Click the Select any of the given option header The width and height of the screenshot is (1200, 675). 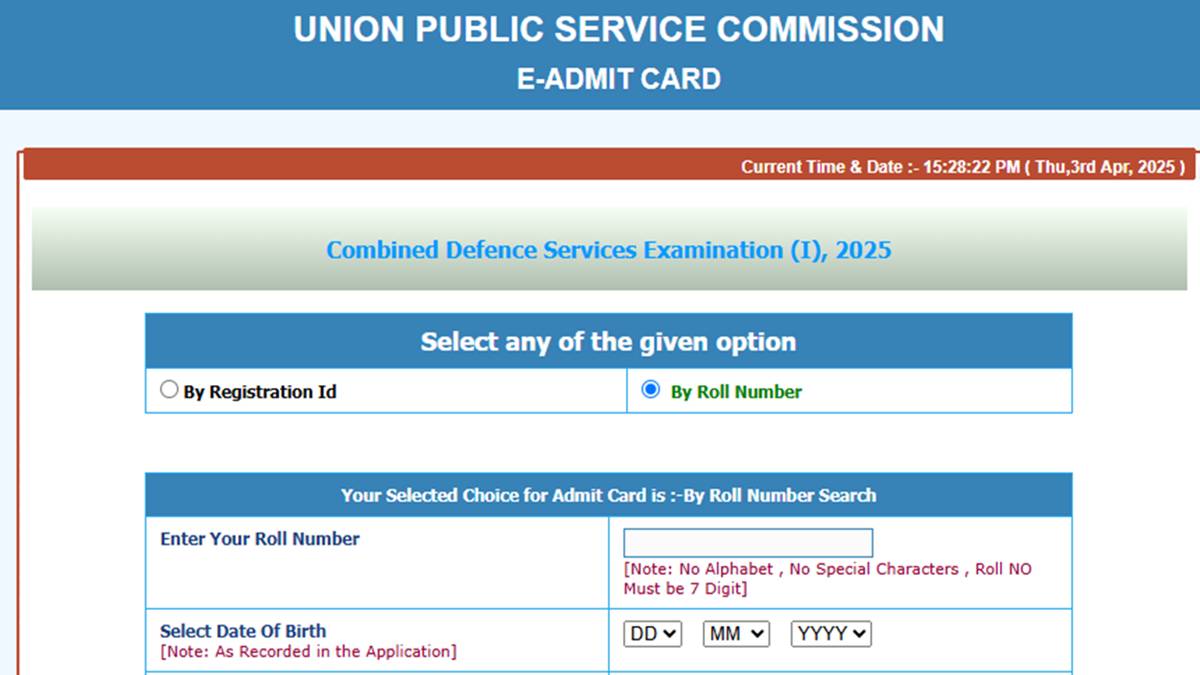(608, 341)
